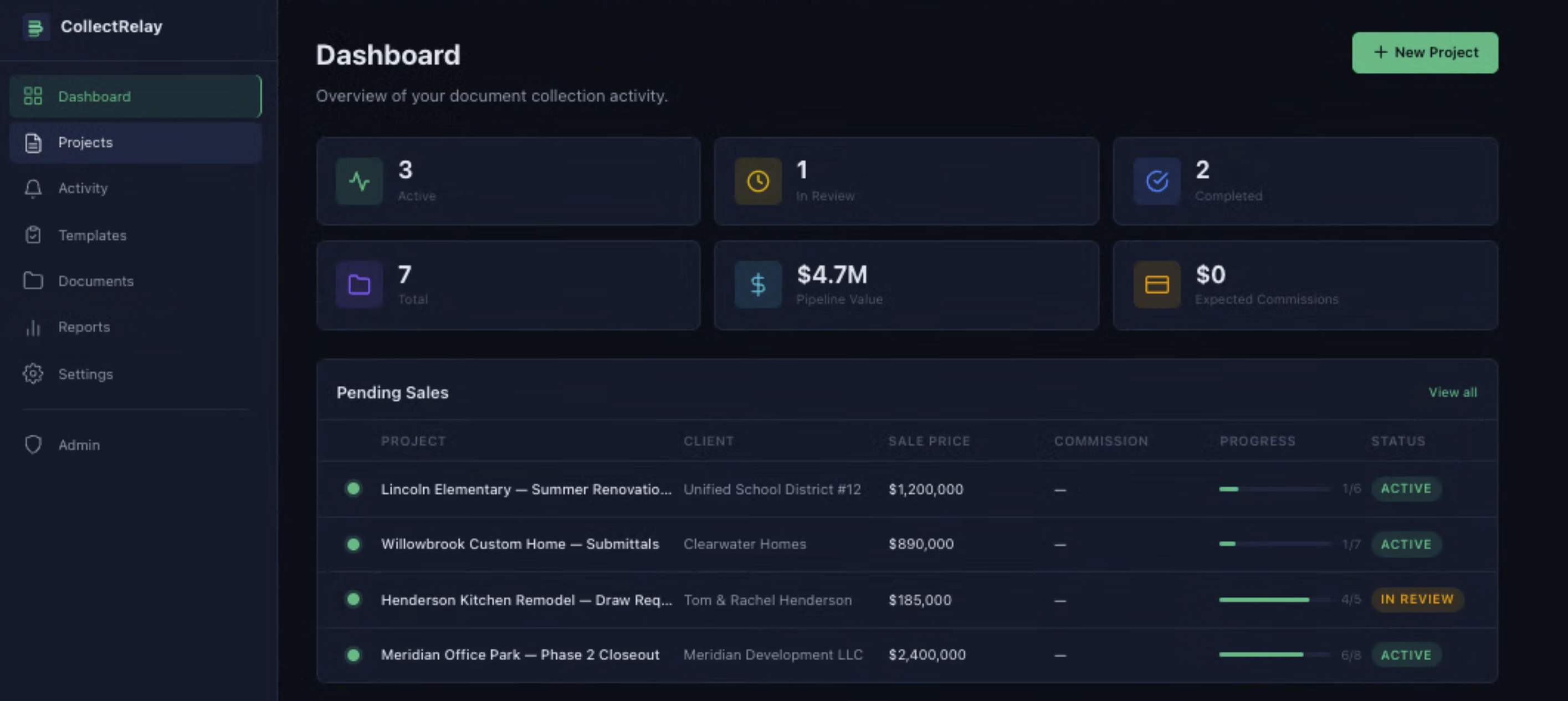This screenshot has height=701, width=1568.
Task: Select the Projects document icon
Action: (x=32, y=142)
